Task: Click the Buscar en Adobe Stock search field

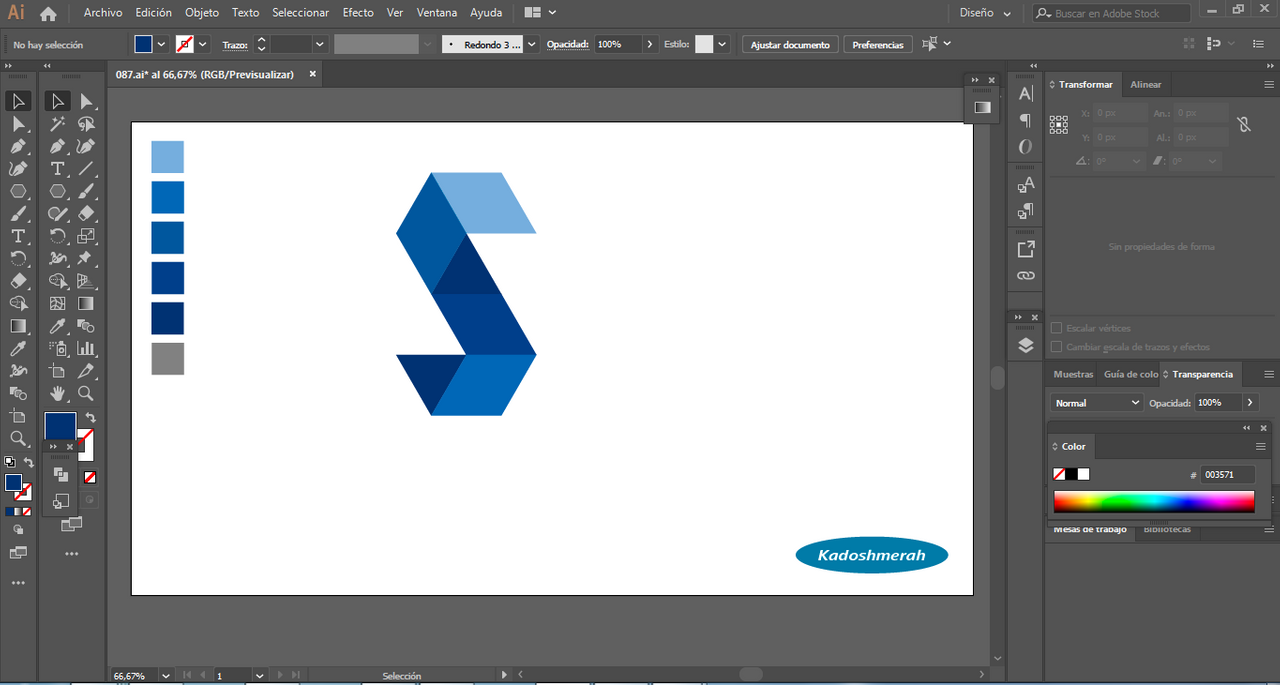Action: [1111, 13]
